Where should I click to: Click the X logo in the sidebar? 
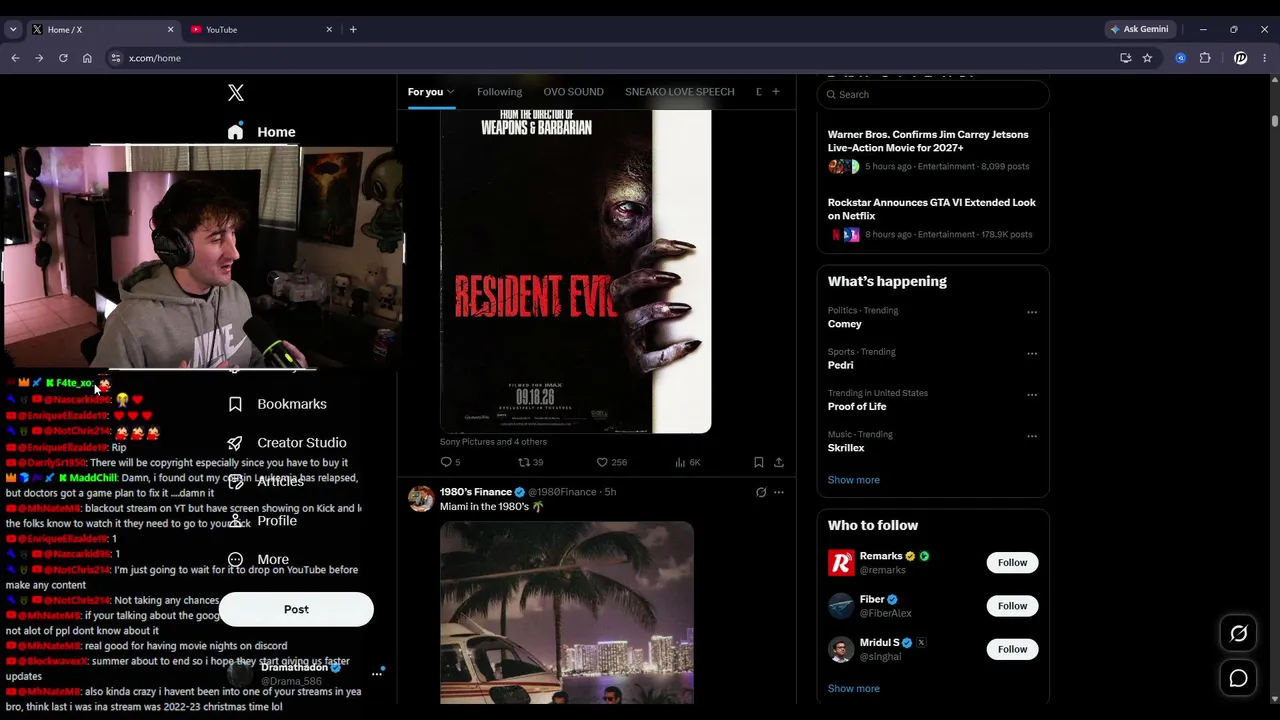coord(236,93)
